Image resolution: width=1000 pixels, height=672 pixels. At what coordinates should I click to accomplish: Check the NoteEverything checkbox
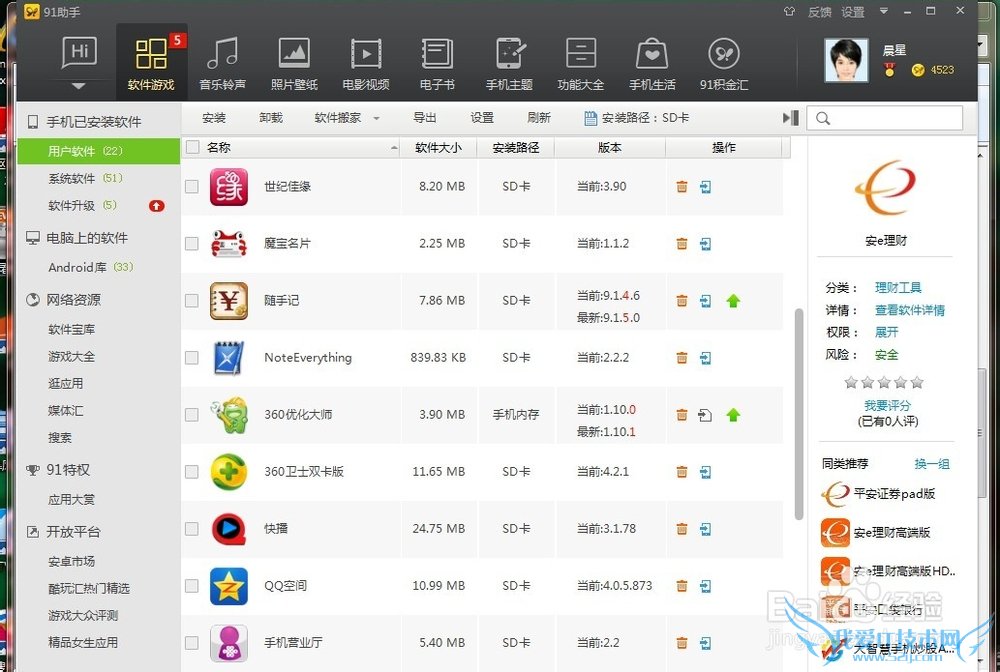(x=191, y=358)
